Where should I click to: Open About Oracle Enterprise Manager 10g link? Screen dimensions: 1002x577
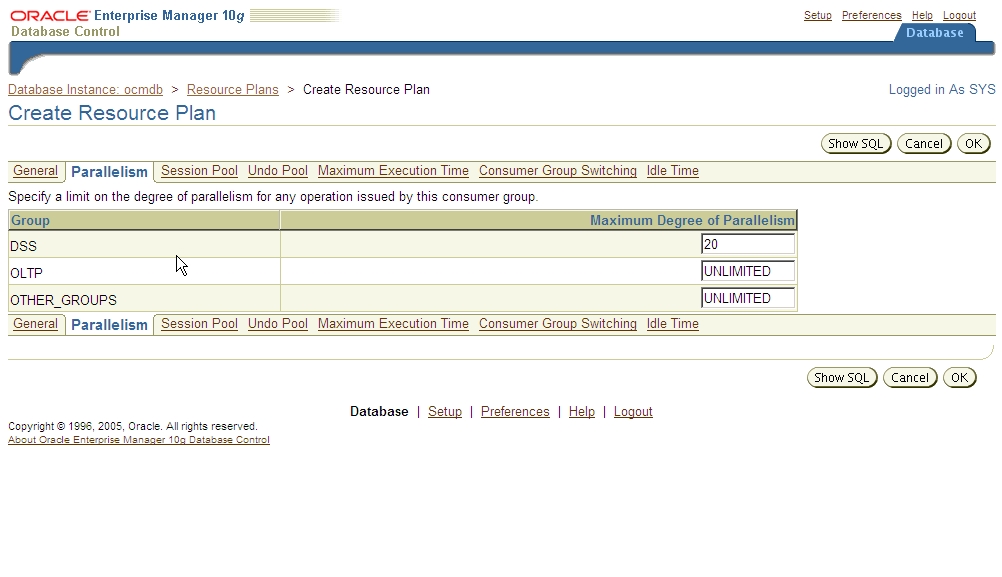pyautogui.click(x=139, y=440)
